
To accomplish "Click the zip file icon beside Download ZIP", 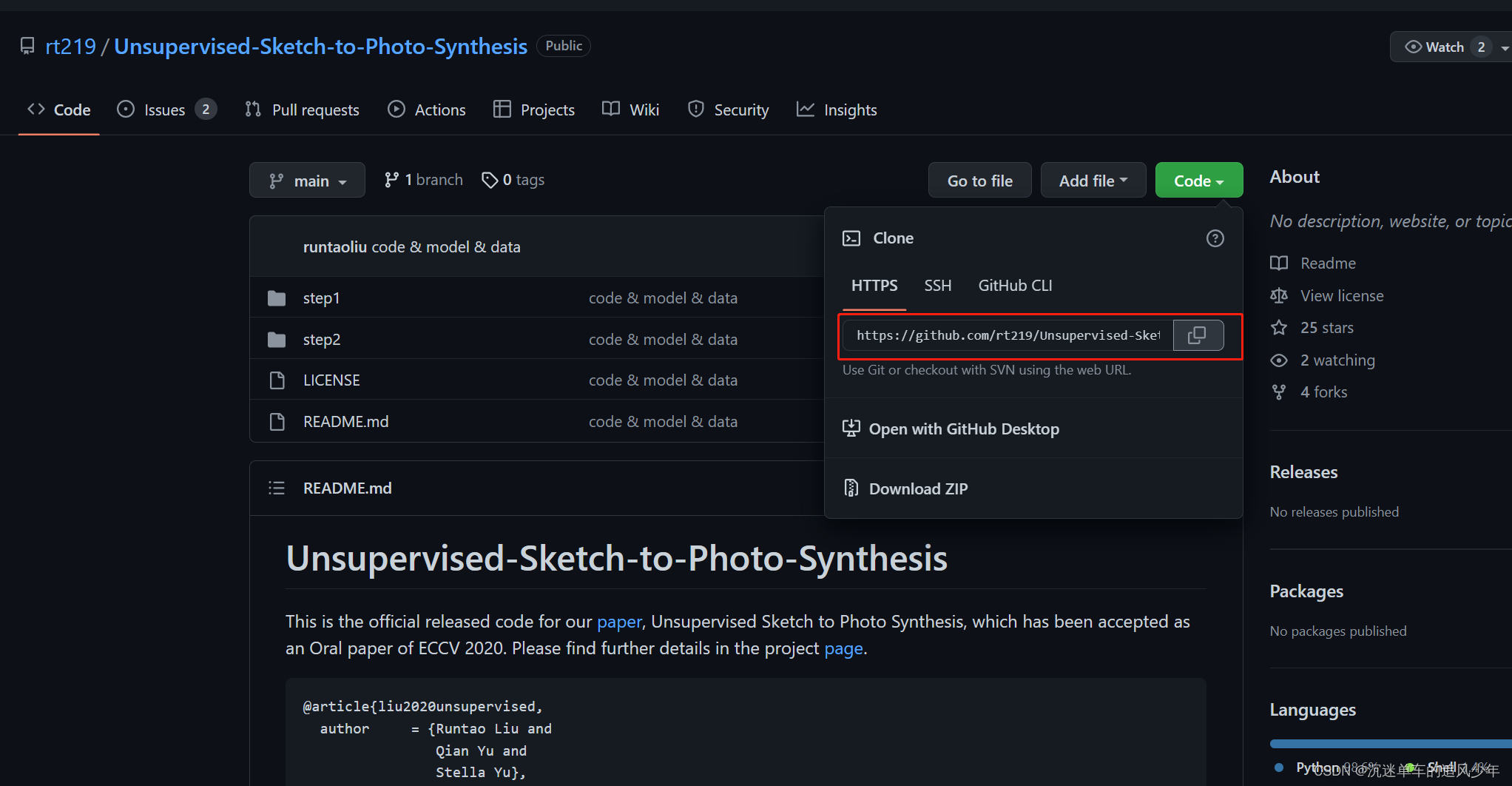I will click(x=851, y=488).
